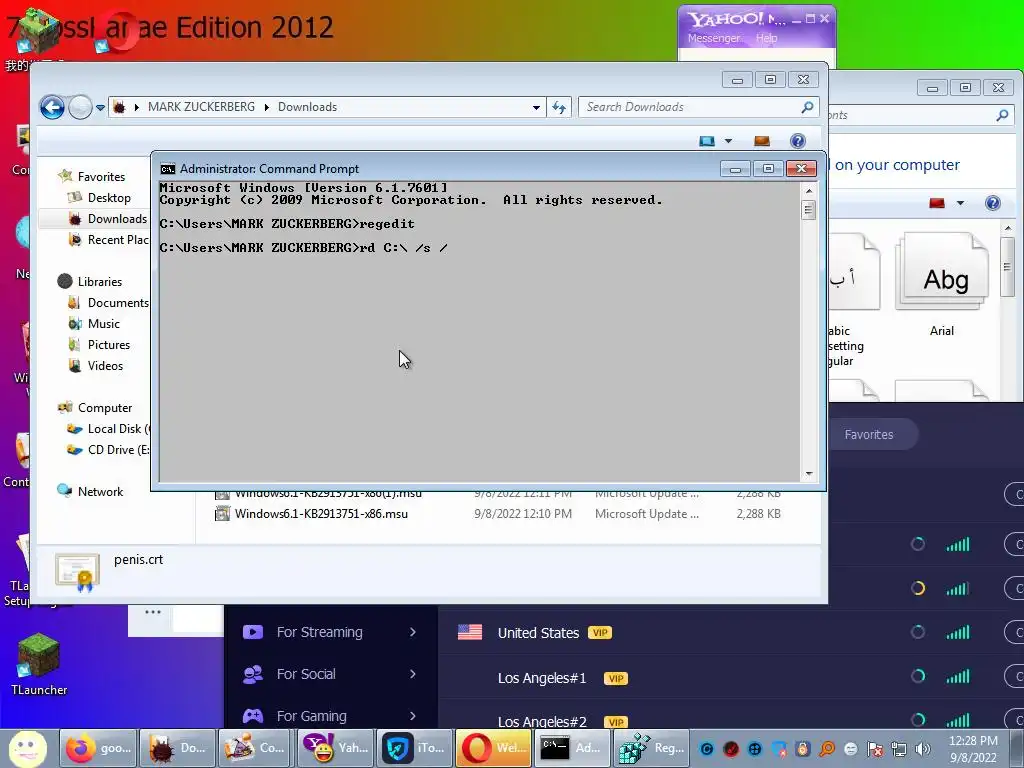Viewport: 1024px width, 768px height.
Task: Click red view icon in Fonts window
Action: tap(937, 203)
